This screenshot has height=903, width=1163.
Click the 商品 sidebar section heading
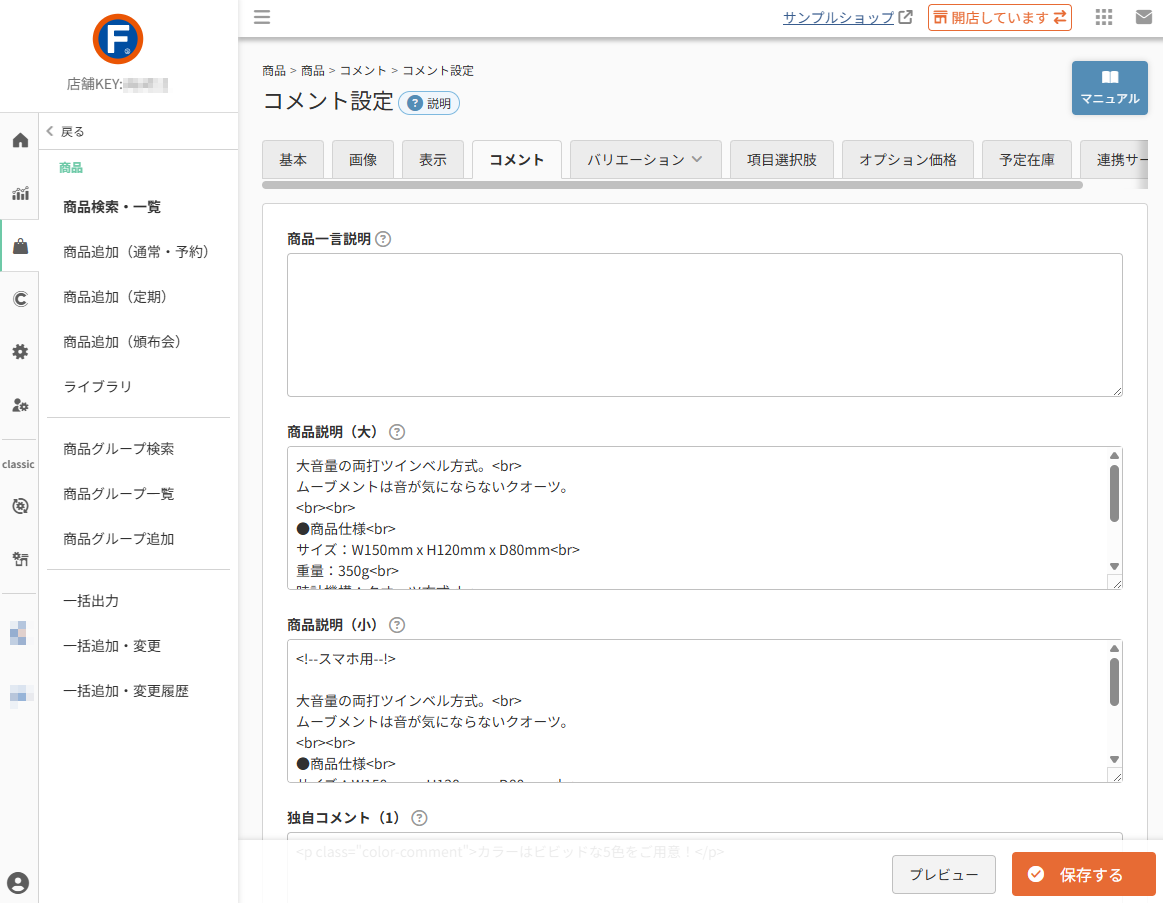[x=71, y=168]
